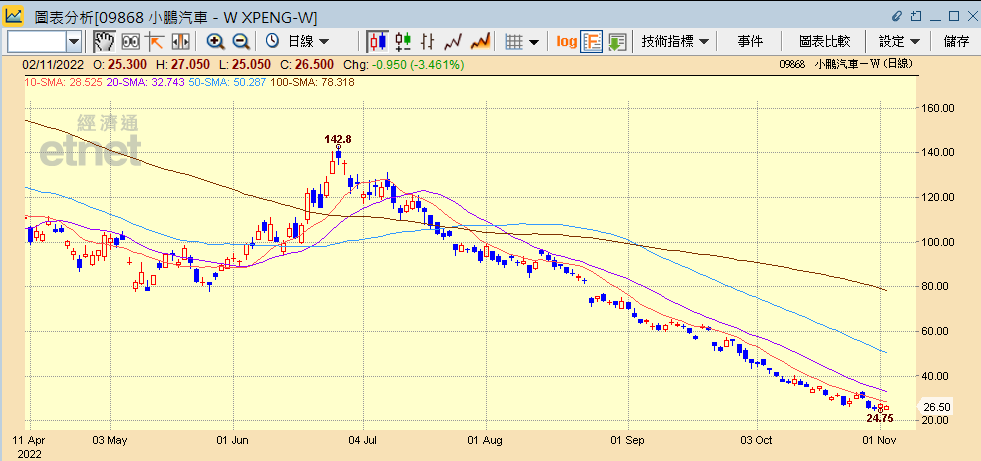Click the 24.75 low price label
The image size is (981, 461).
pyautogui.click(x=880, y=418)
